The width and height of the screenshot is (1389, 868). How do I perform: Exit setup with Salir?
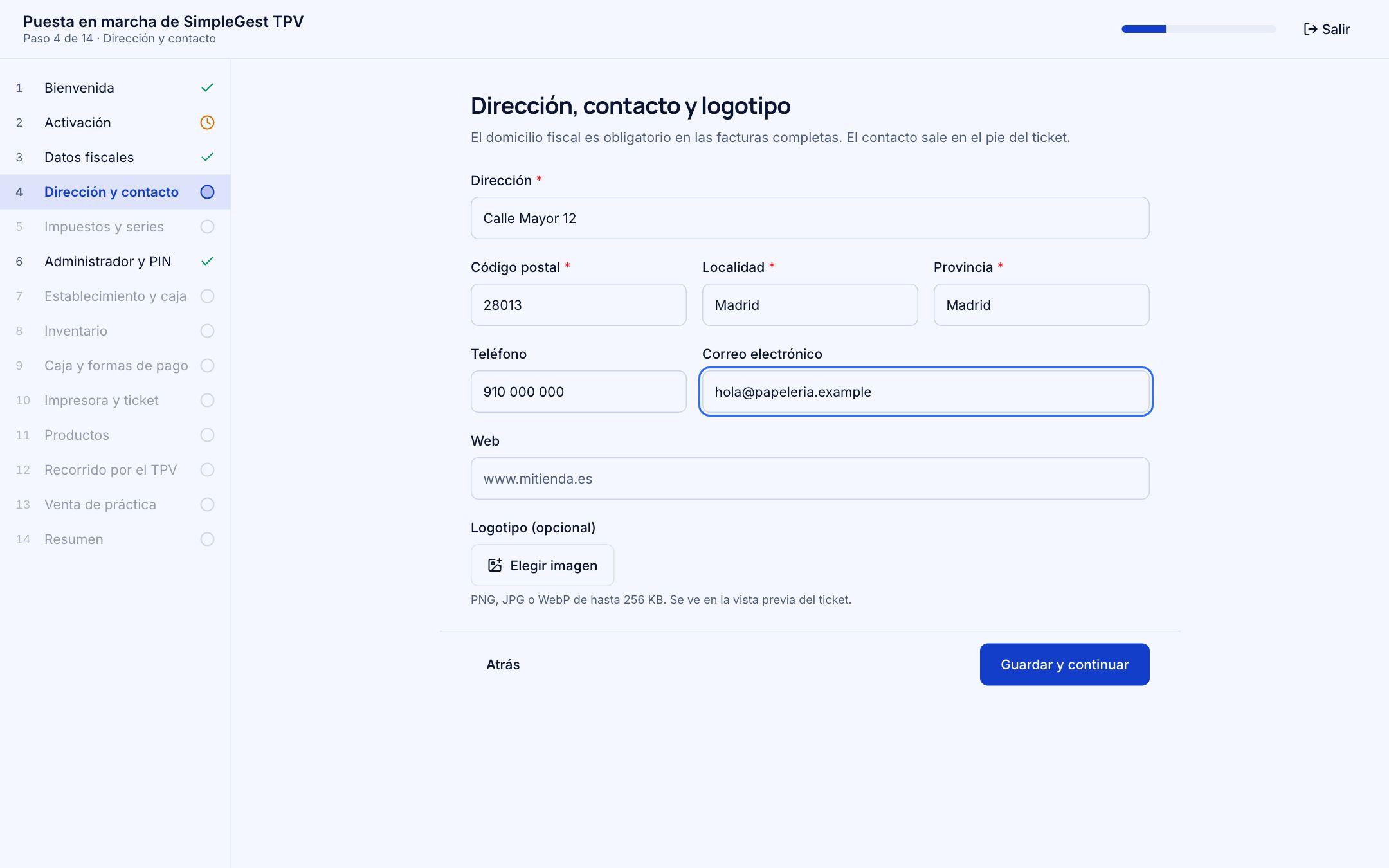[1327, 29]
